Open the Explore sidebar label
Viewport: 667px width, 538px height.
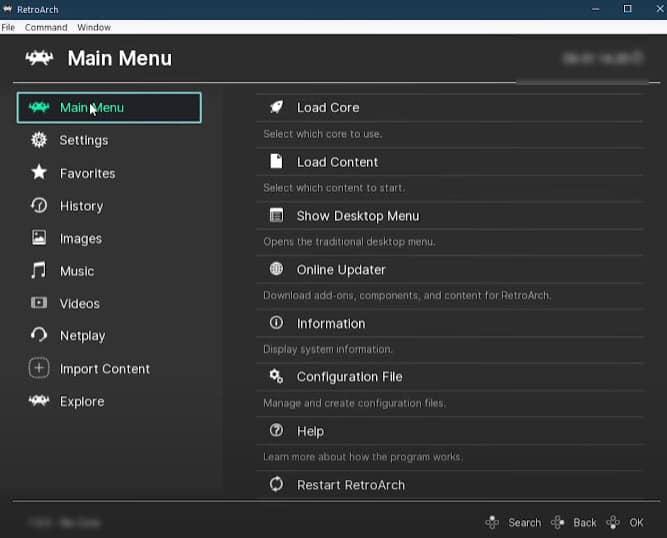pos(82,401)
